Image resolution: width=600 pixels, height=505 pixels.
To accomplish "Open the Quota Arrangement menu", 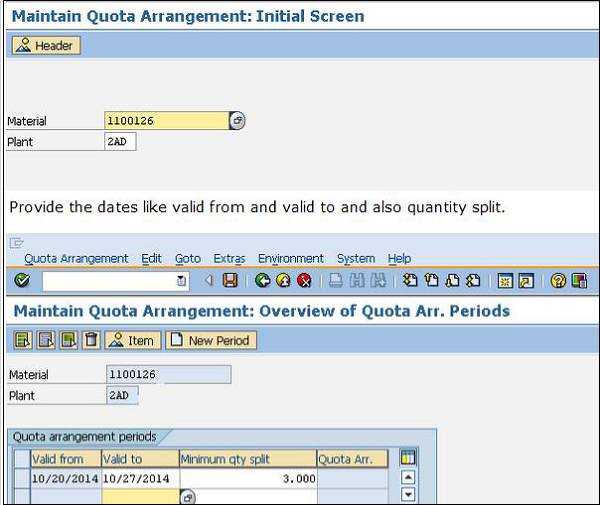I will (76, 258).
